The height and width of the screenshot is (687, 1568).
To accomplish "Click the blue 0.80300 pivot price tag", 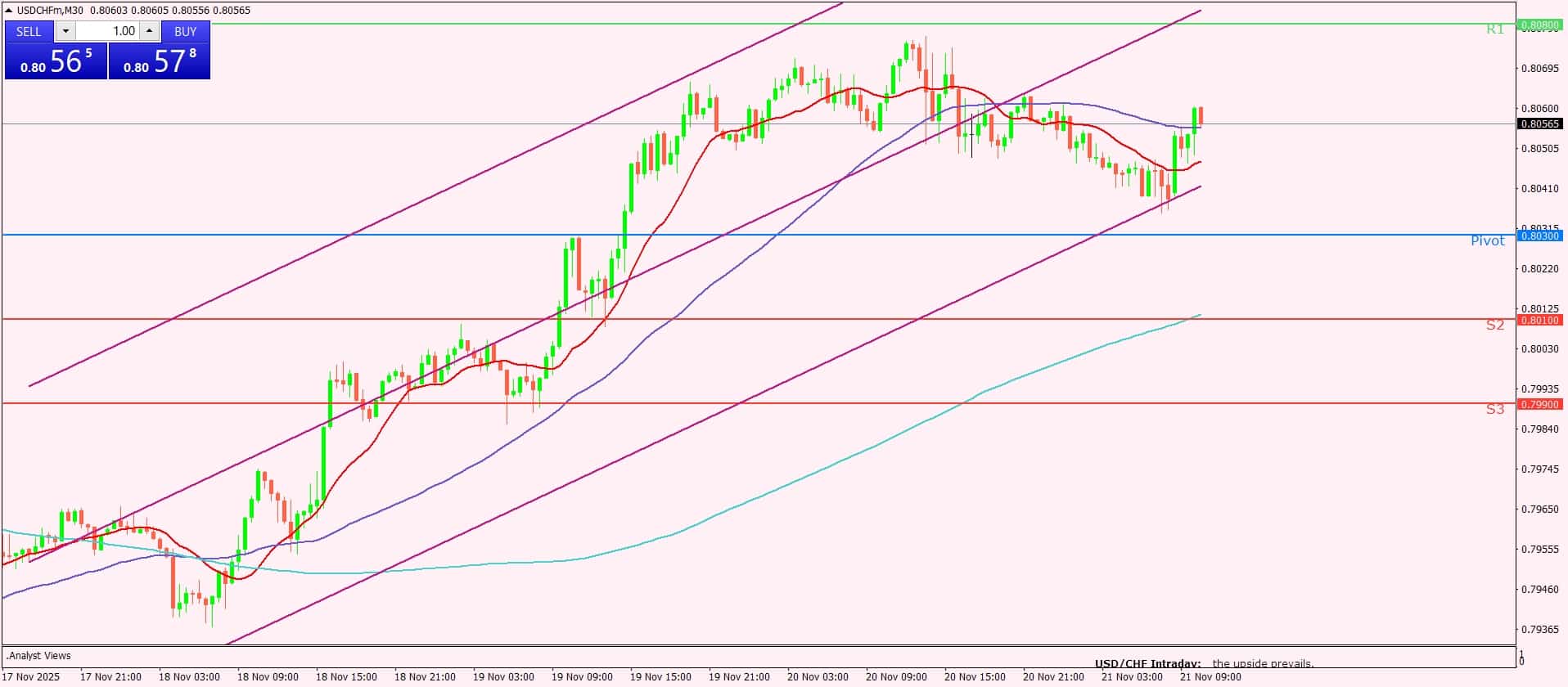I will [x=1539, y=236].
